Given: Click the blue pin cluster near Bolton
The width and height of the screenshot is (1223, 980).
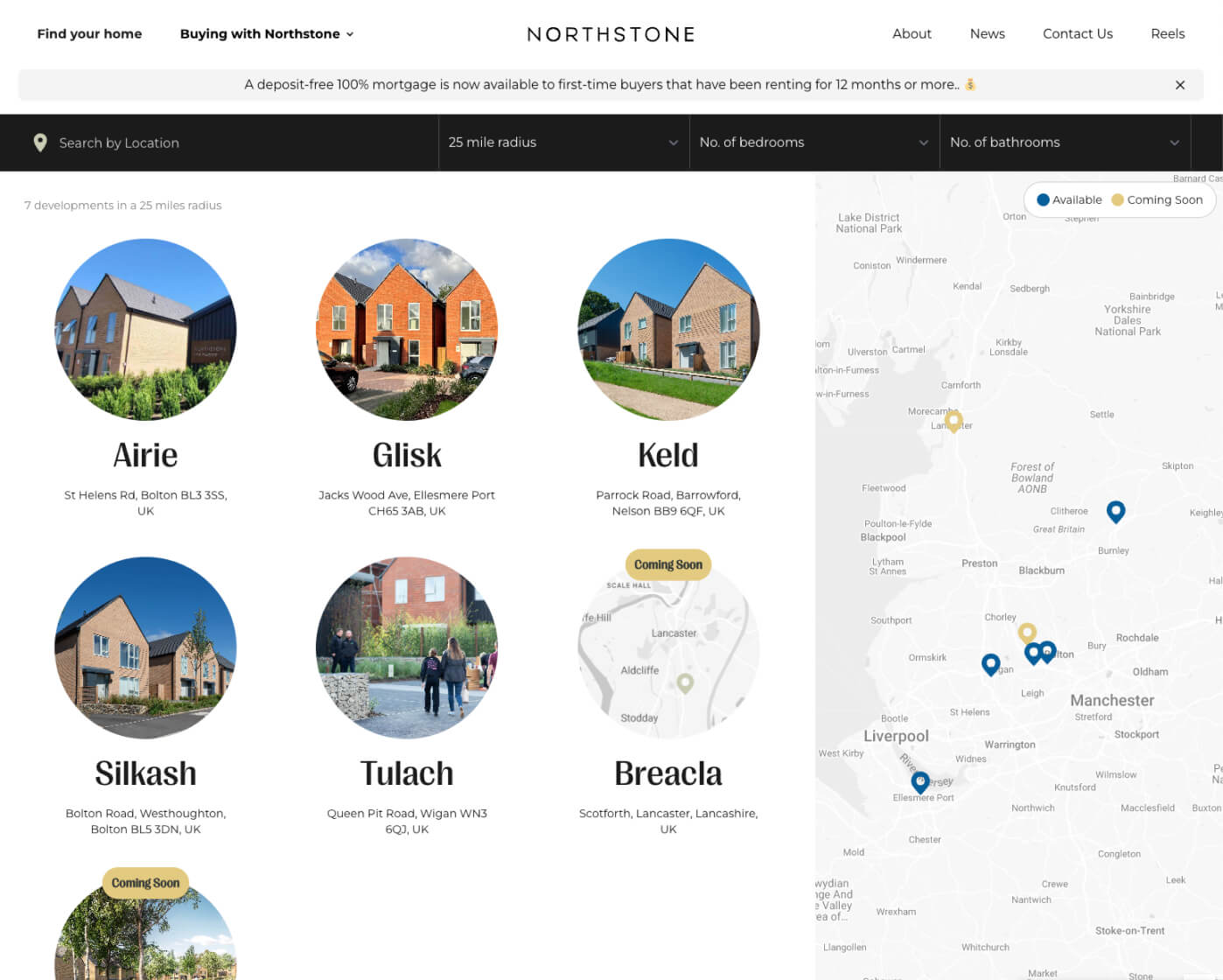Looking at the screenshot, I should (x=1040, y=651).
